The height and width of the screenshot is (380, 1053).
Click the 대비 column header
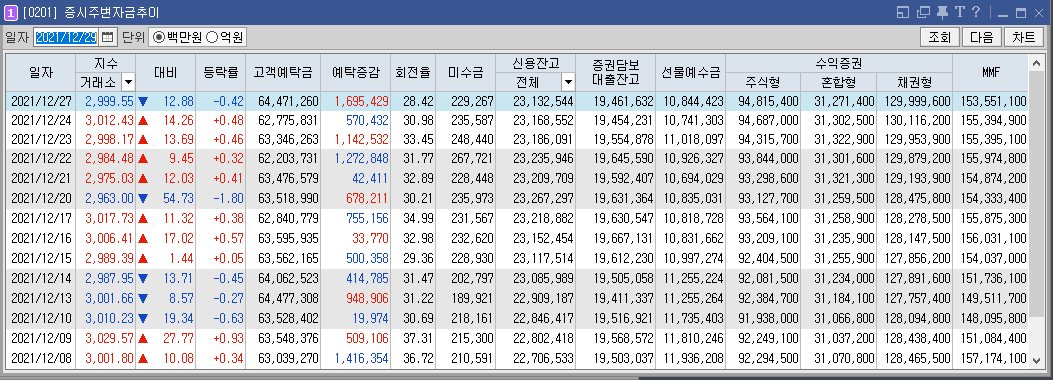coord(165,73)
